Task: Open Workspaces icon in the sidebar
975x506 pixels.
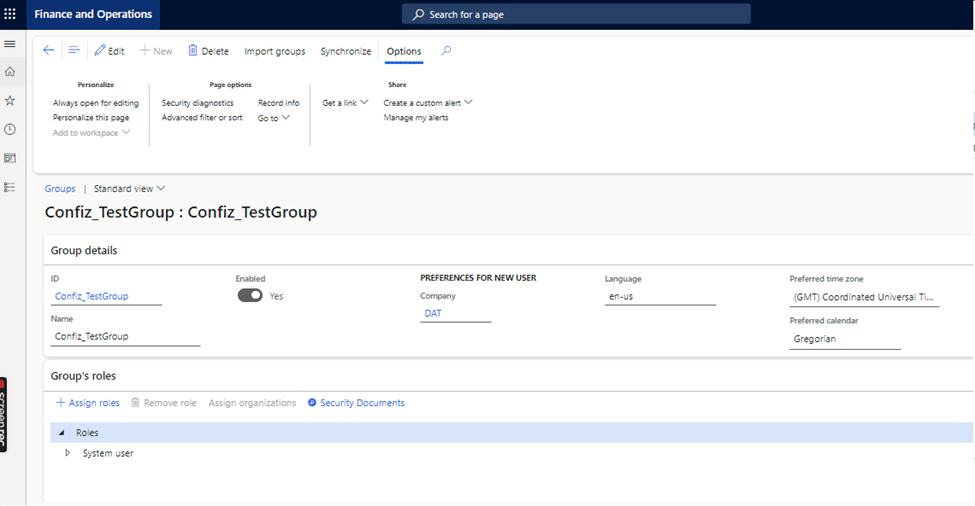Action: tap(10, 158)
